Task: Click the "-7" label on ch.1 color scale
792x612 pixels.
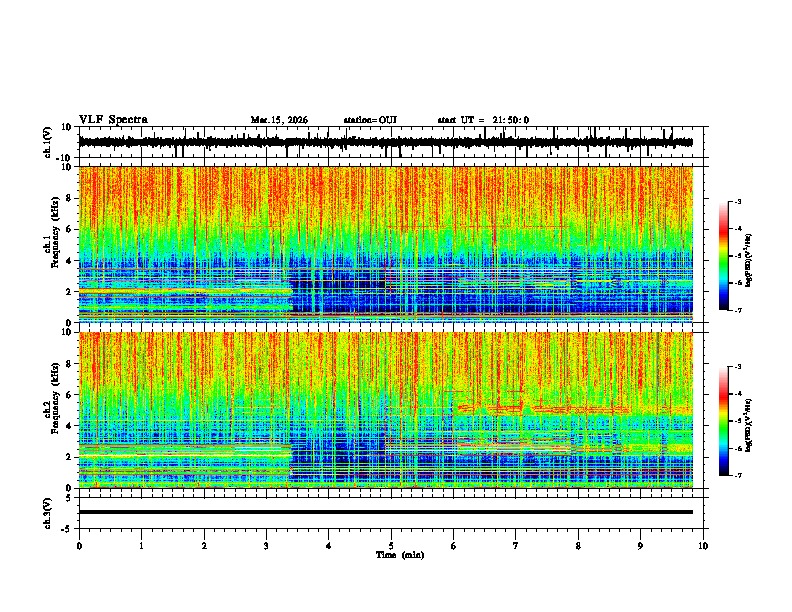Action: [x=738, y=310]
